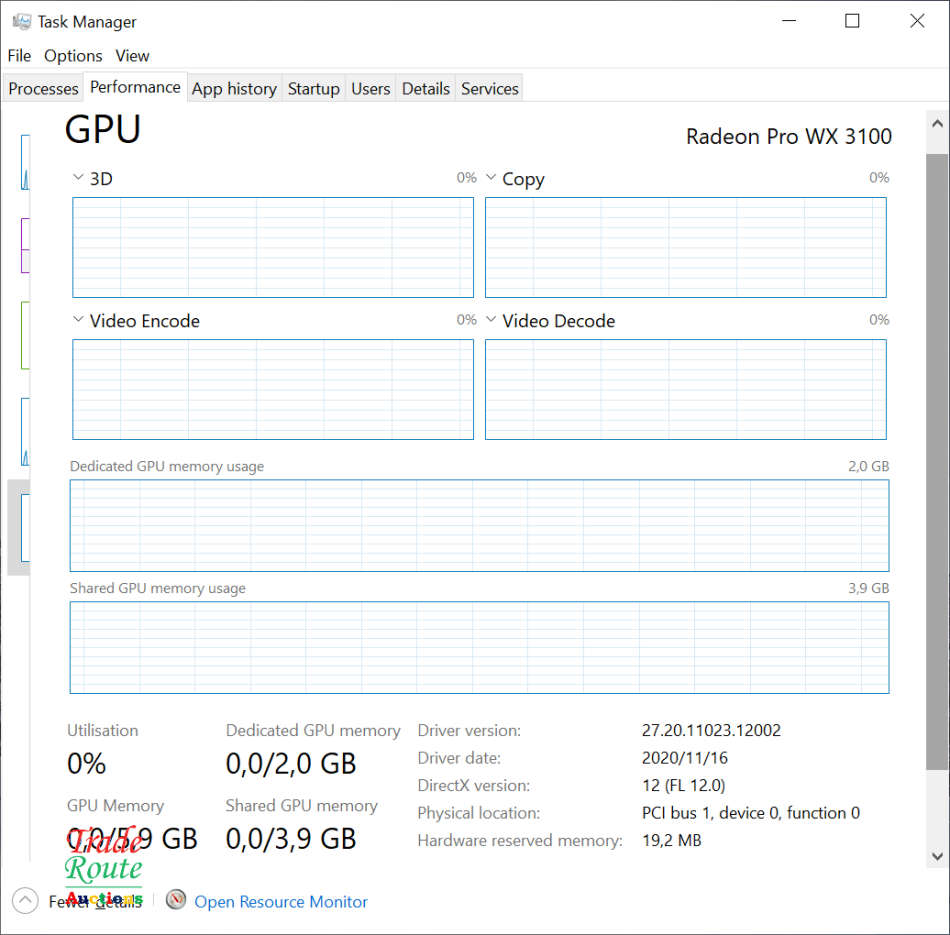
Task: Open the Options menu
Action: [73, 56]
